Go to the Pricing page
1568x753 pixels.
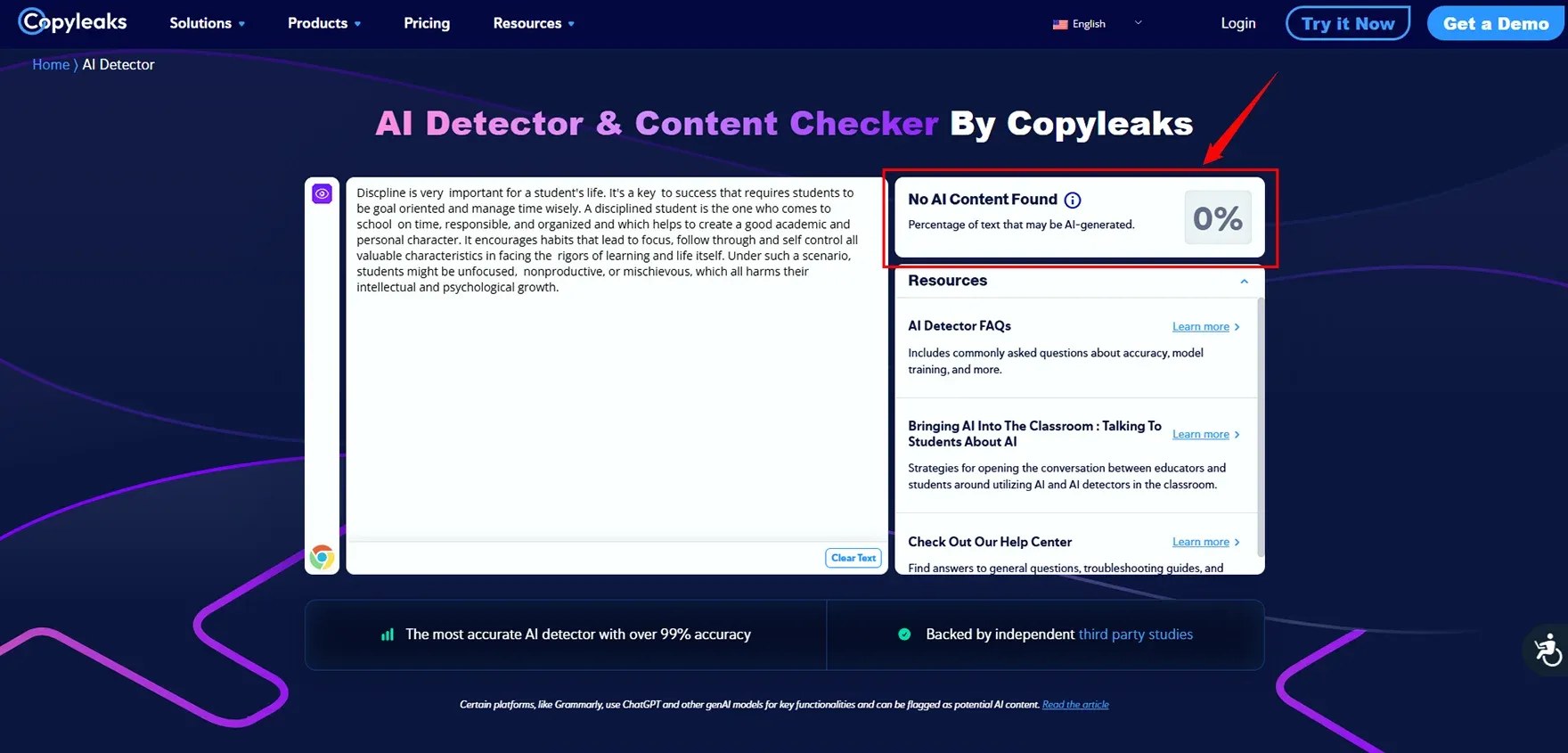(x=427, y=23)
